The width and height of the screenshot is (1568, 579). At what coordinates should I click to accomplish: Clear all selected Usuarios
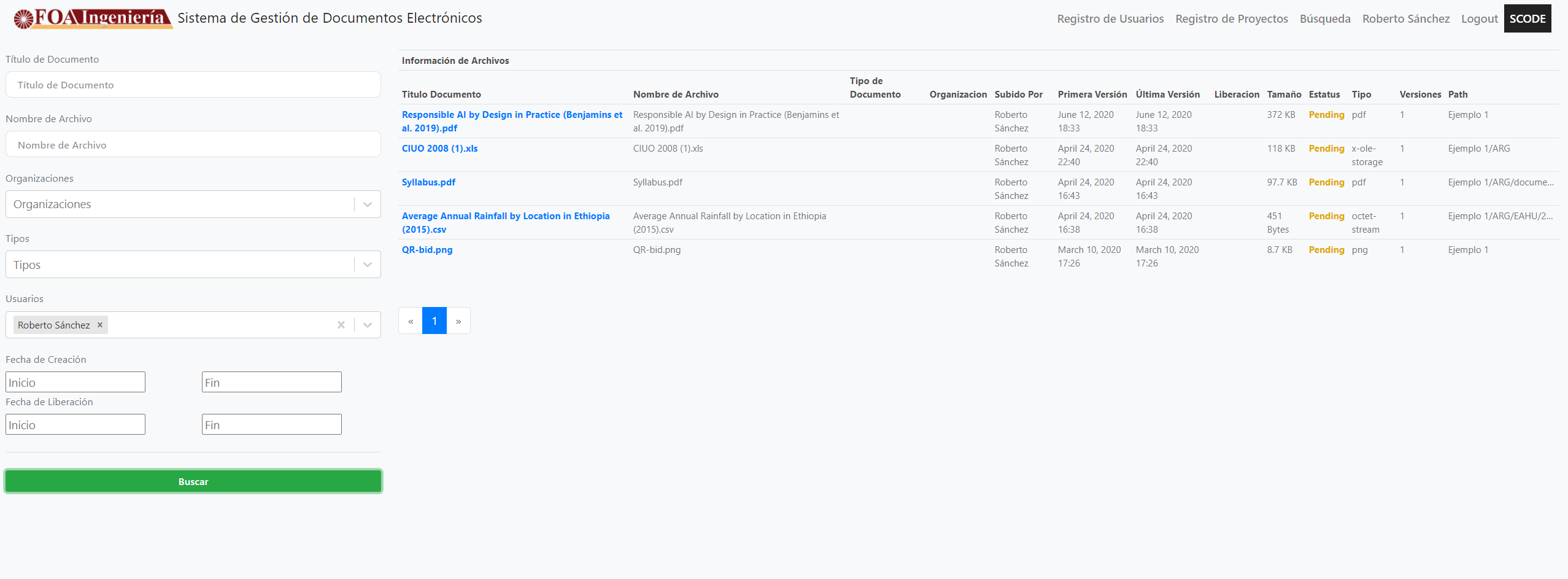(x=341, y=325)
